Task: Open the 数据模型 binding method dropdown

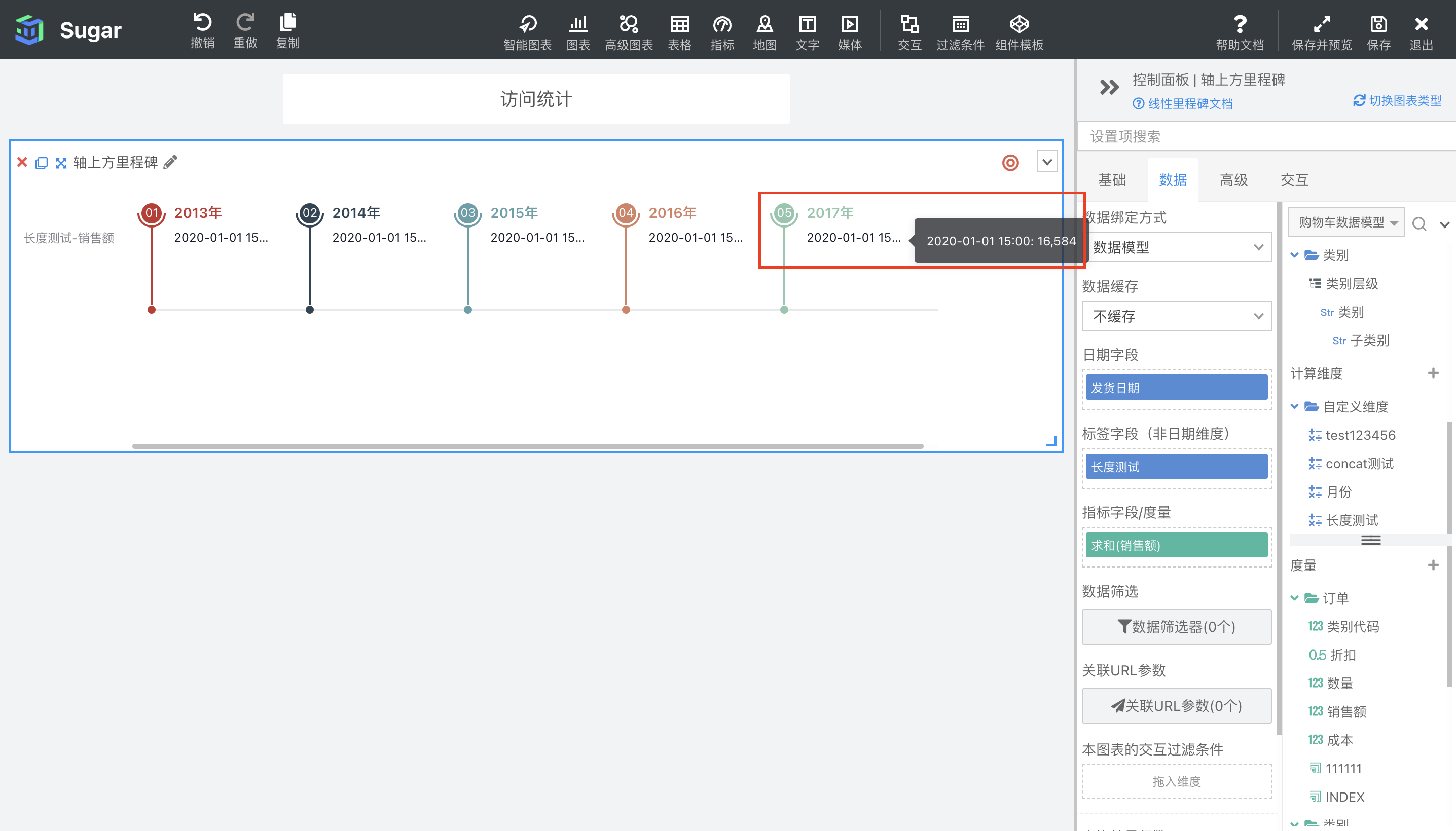Action: (1176, 247)
